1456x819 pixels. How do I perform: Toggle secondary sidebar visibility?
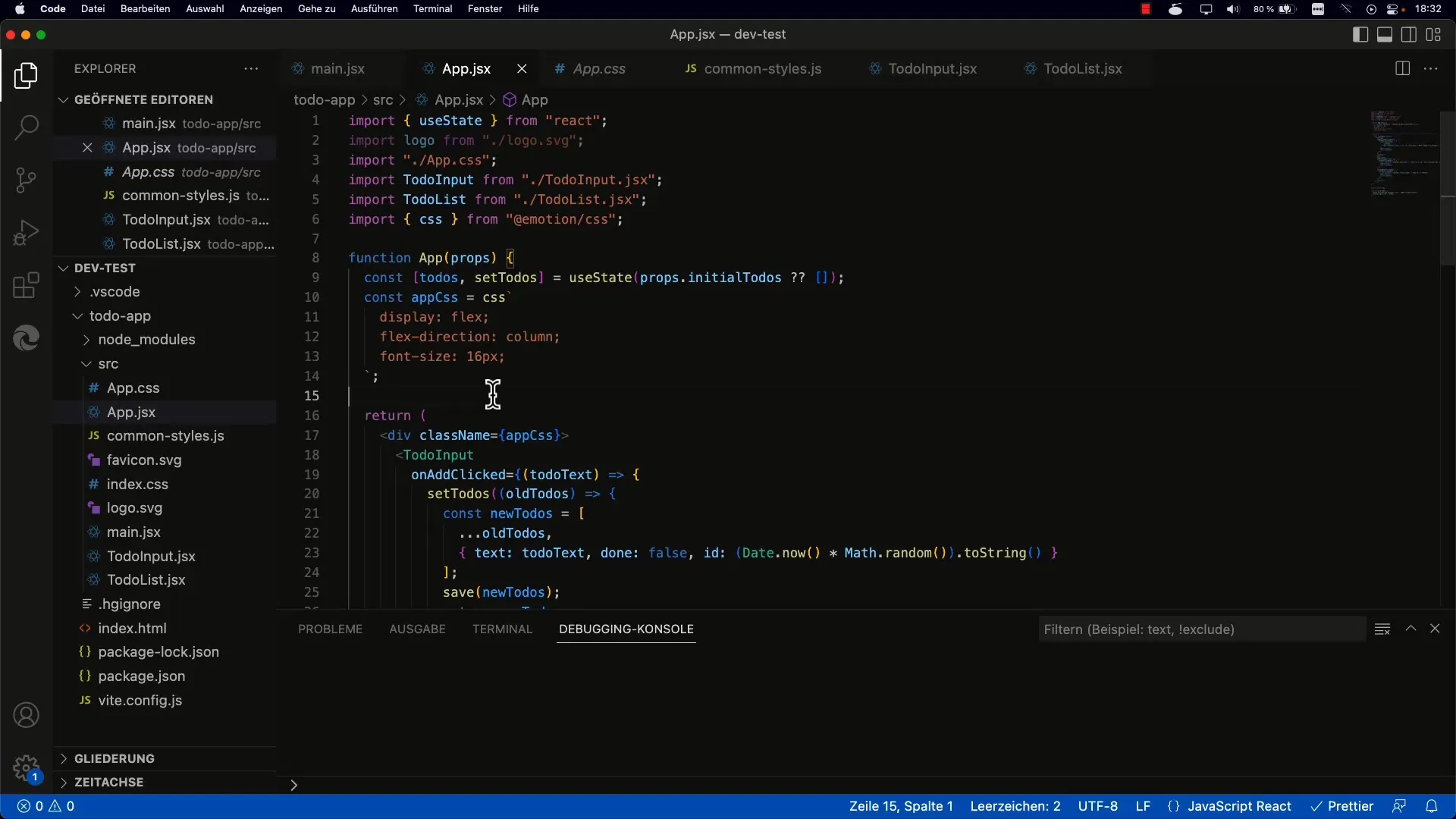click(1409, 34)
